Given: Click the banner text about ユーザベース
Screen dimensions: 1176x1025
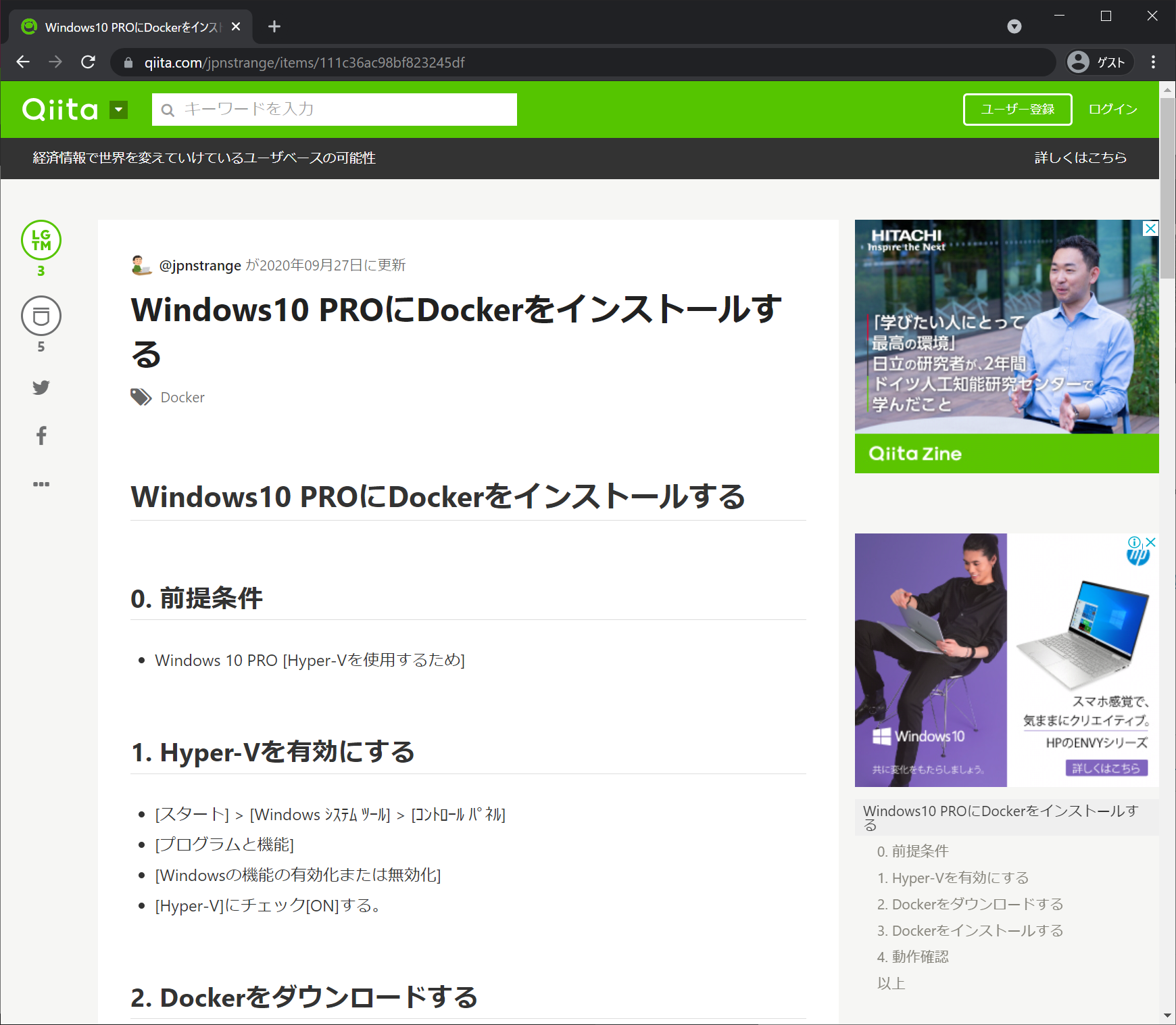Looking at the screenshot, I should tap(204, 158).
